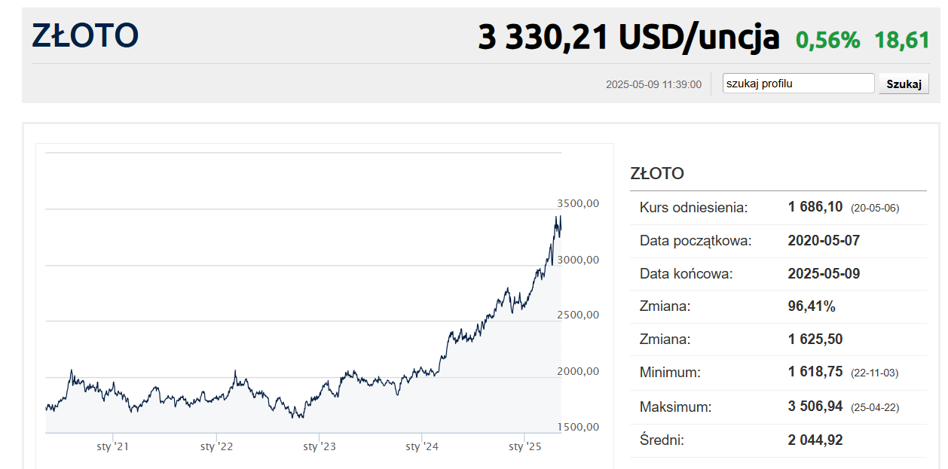
Task: Click the ZŁOTO page heading
Action: click(85, 36)
